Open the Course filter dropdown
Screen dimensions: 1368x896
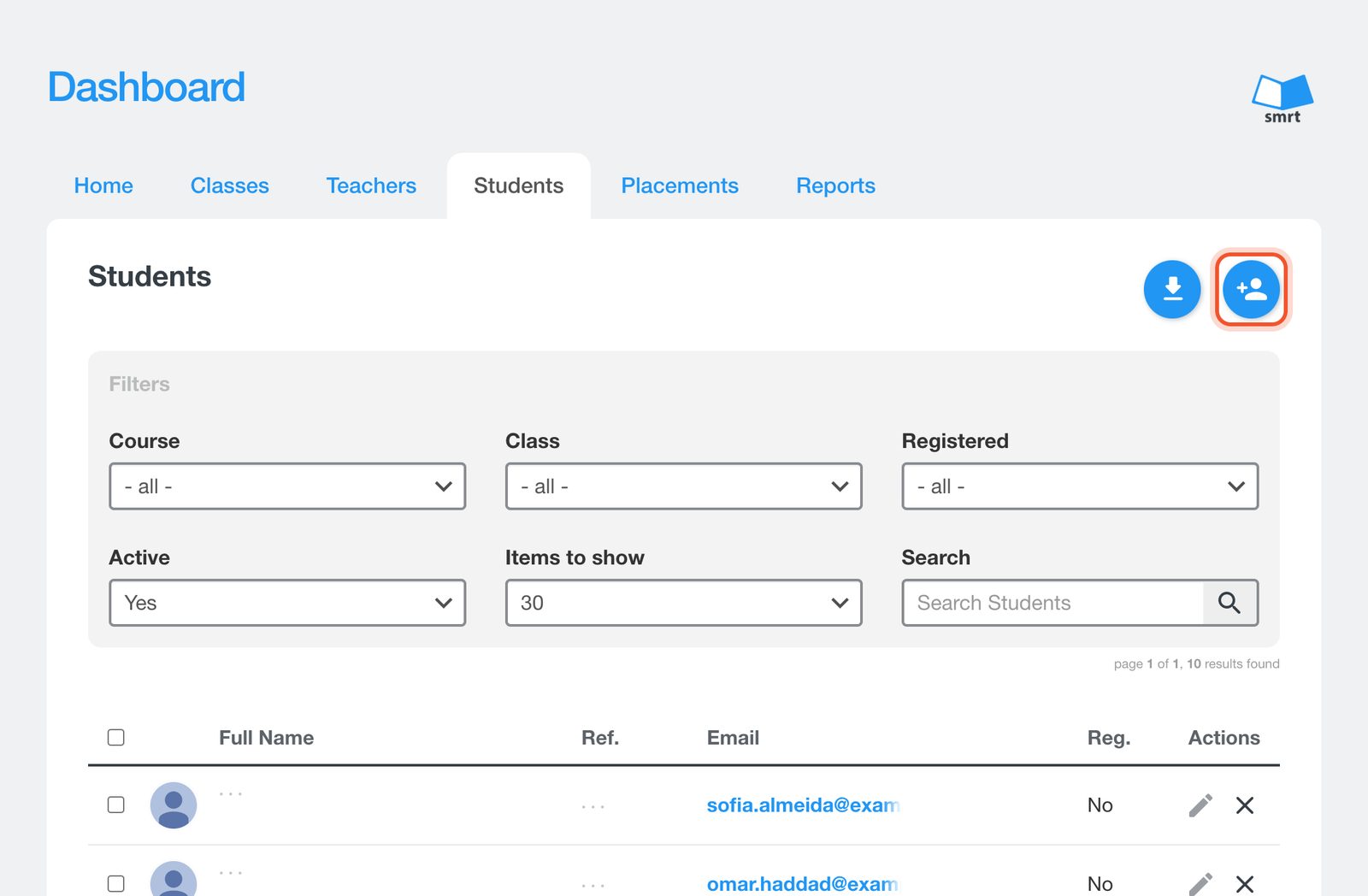[287, 486]
